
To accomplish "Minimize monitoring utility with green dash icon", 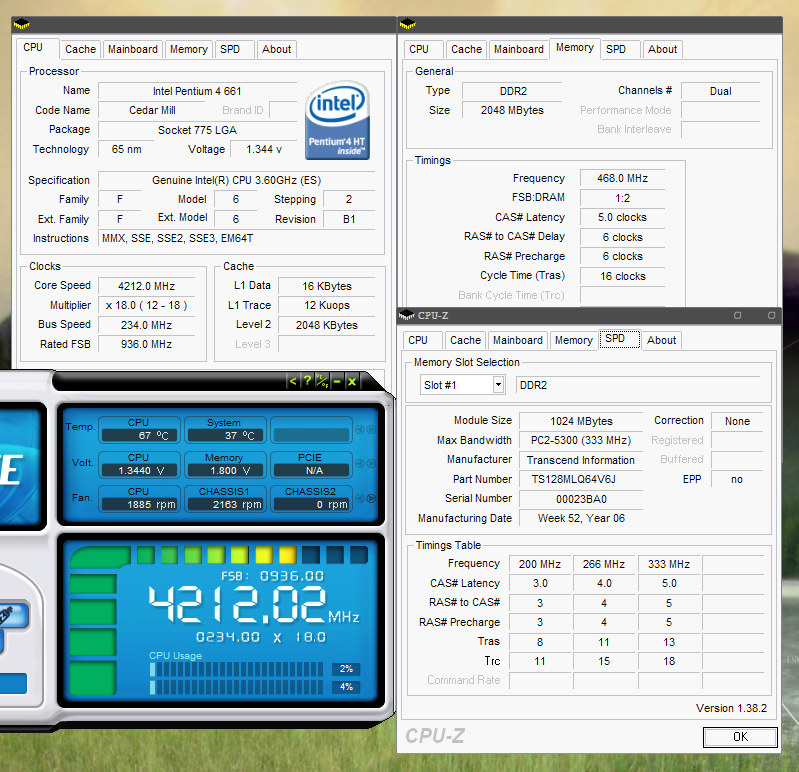I will [x=337, y=381].
